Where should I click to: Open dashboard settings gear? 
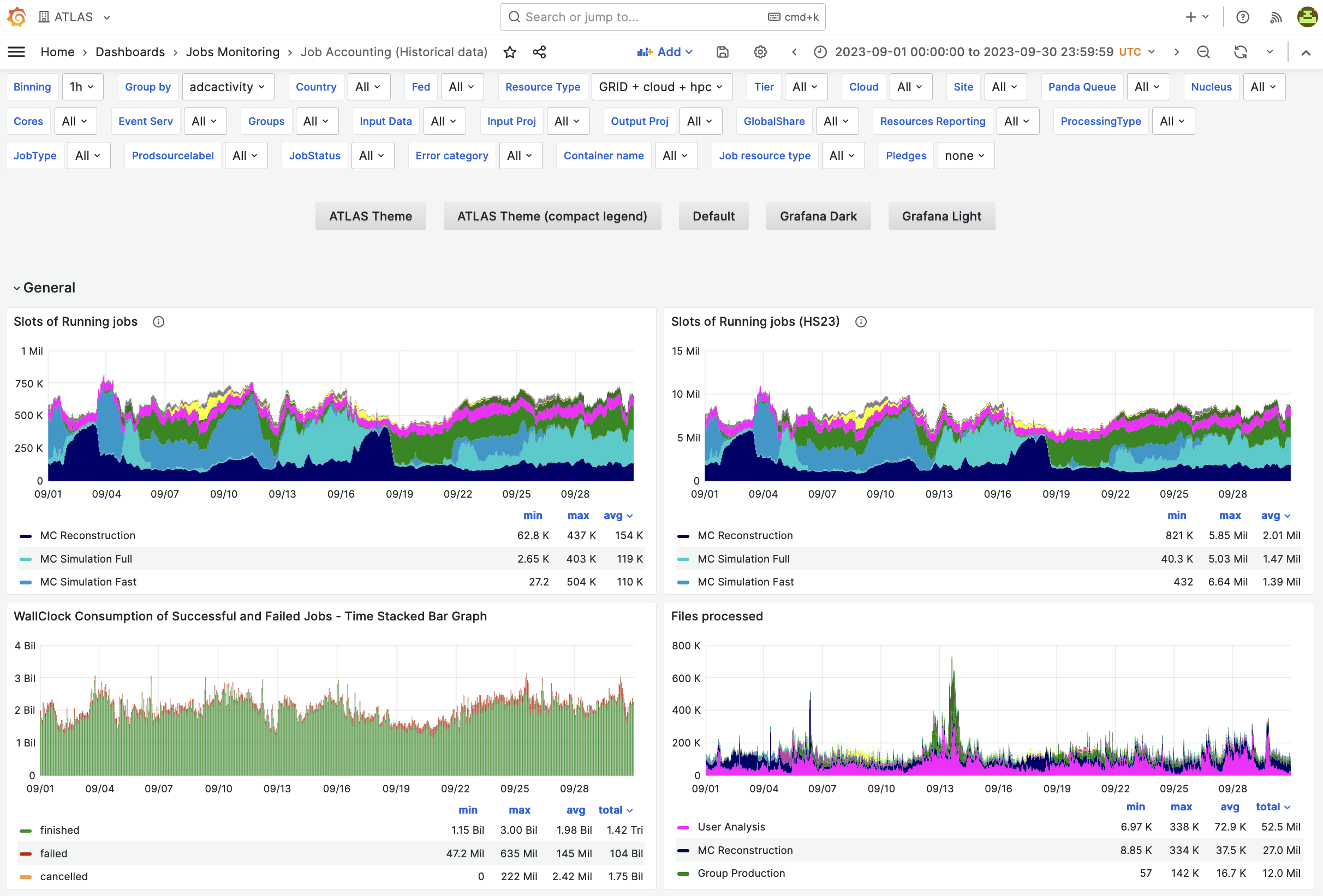click(760, 52)
